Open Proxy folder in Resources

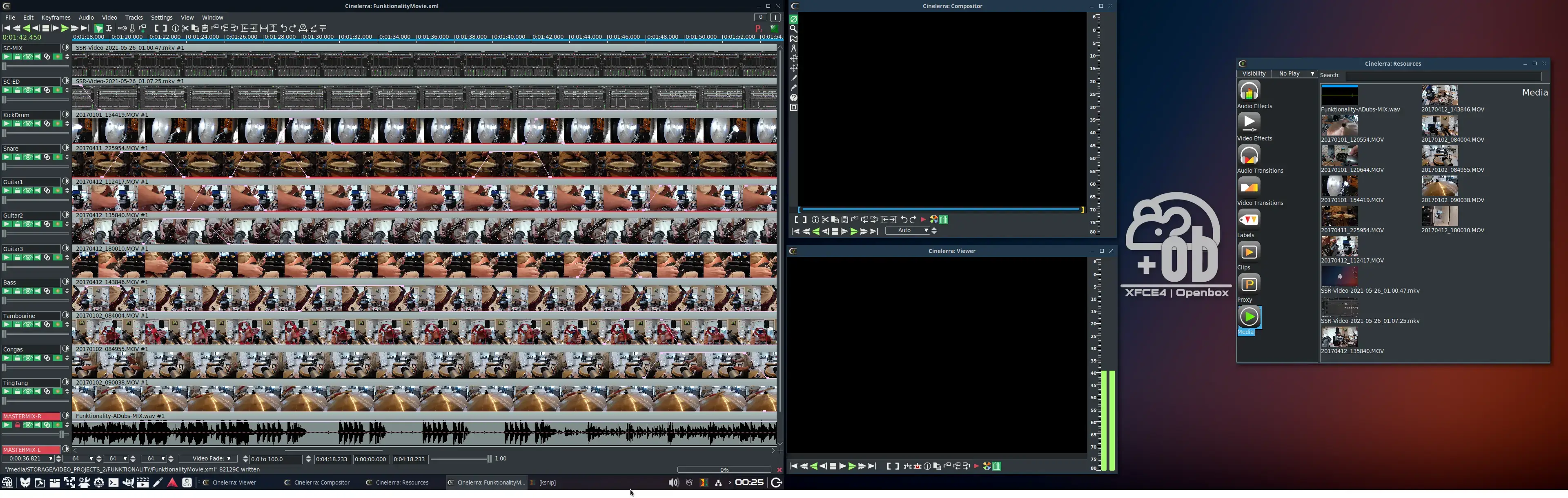pos(1249,284)
